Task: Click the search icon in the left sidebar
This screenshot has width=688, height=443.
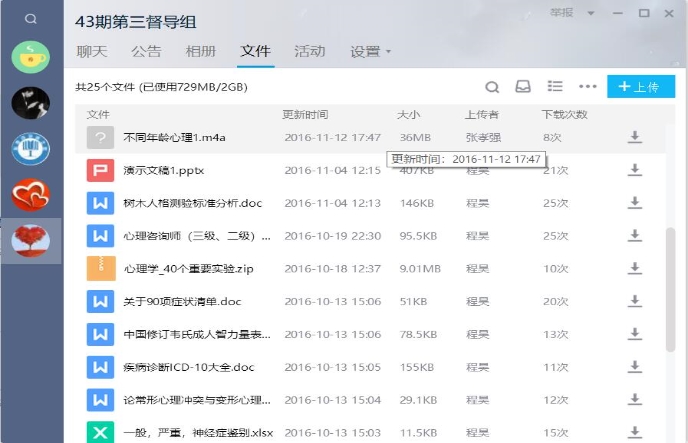Action: click(31, 19)
